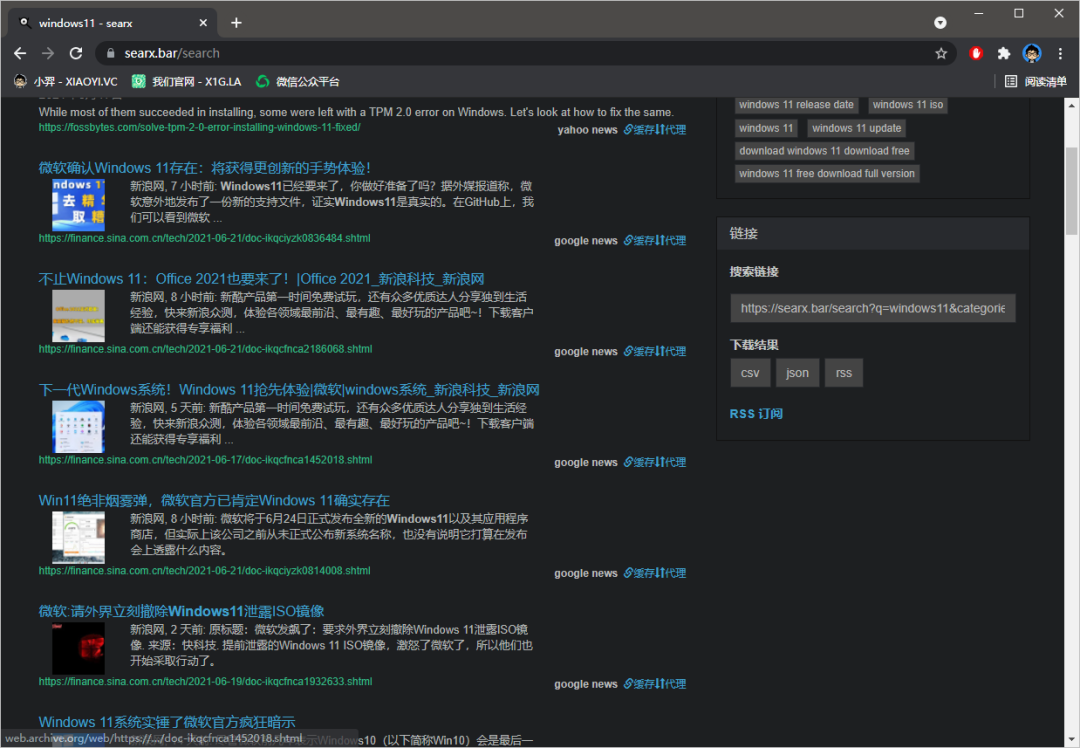Viewport: 1080px width, 748px height.
Task: Open the tab search dropdown arrow
Action: 940,22
